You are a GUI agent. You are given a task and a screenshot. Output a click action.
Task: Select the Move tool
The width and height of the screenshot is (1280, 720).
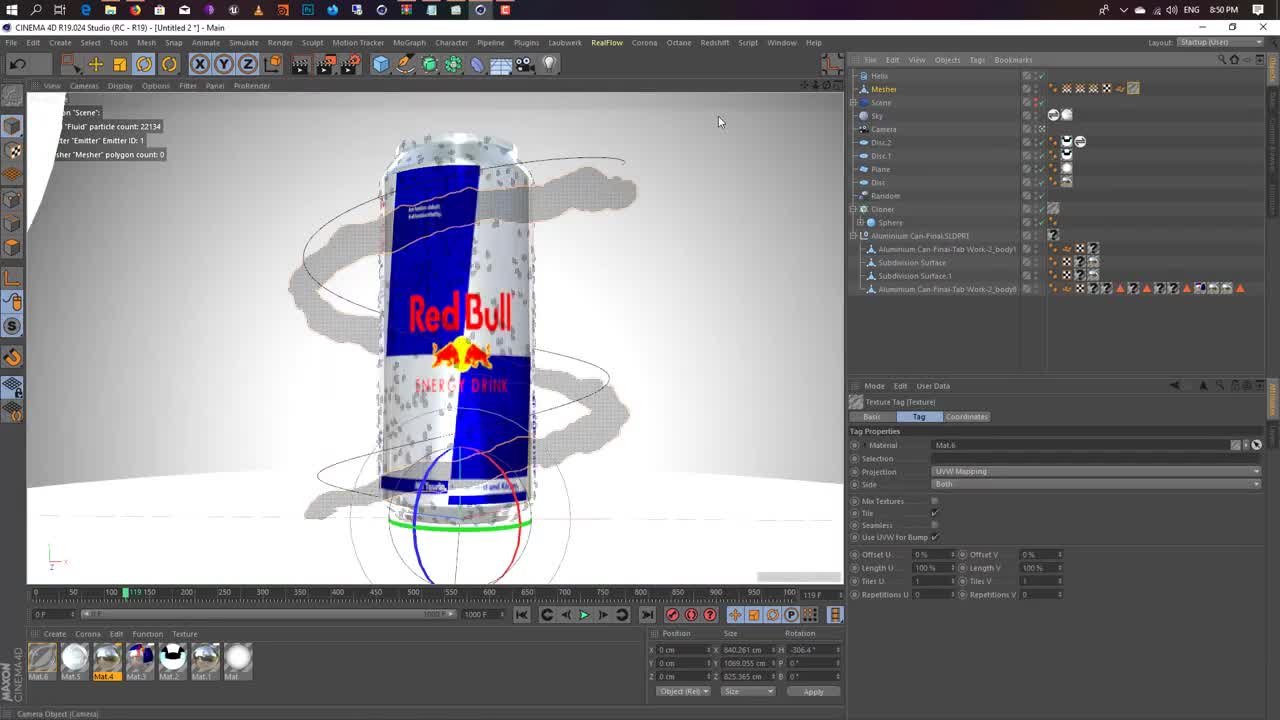tap(95, 64)
